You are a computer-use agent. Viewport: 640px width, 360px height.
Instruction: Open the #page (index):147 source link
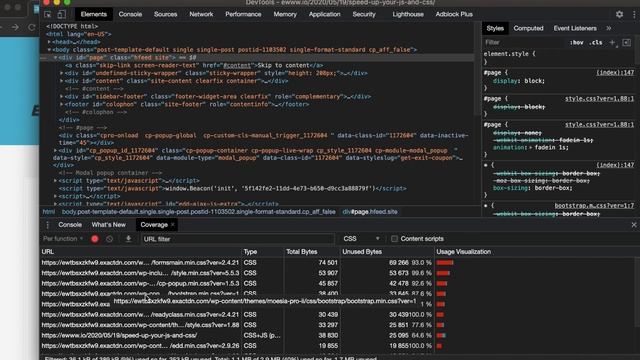click(615, 73)
